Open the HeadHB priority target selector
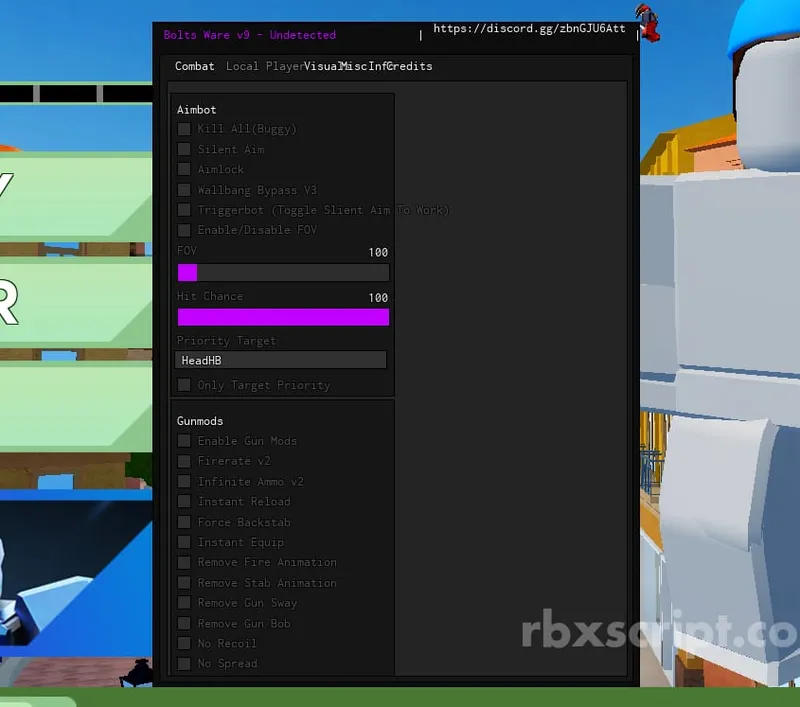 tap(281, 359)
